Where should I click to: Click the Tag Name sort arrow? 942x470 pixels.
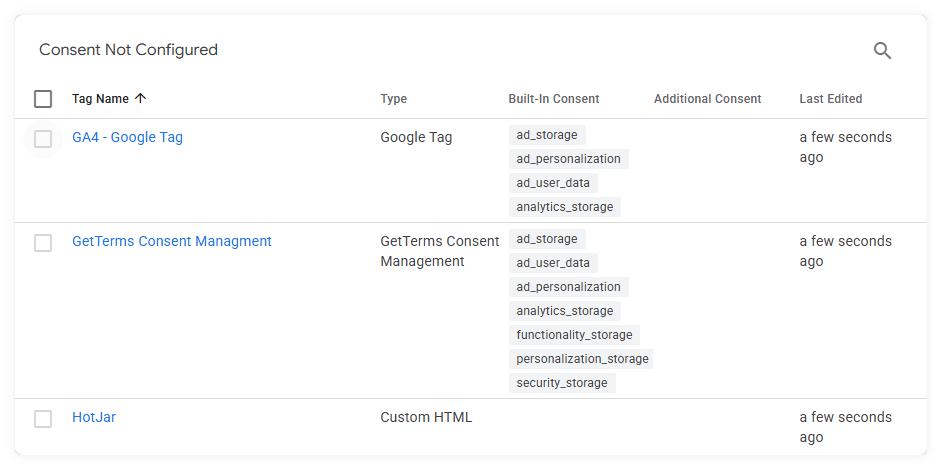140,99
